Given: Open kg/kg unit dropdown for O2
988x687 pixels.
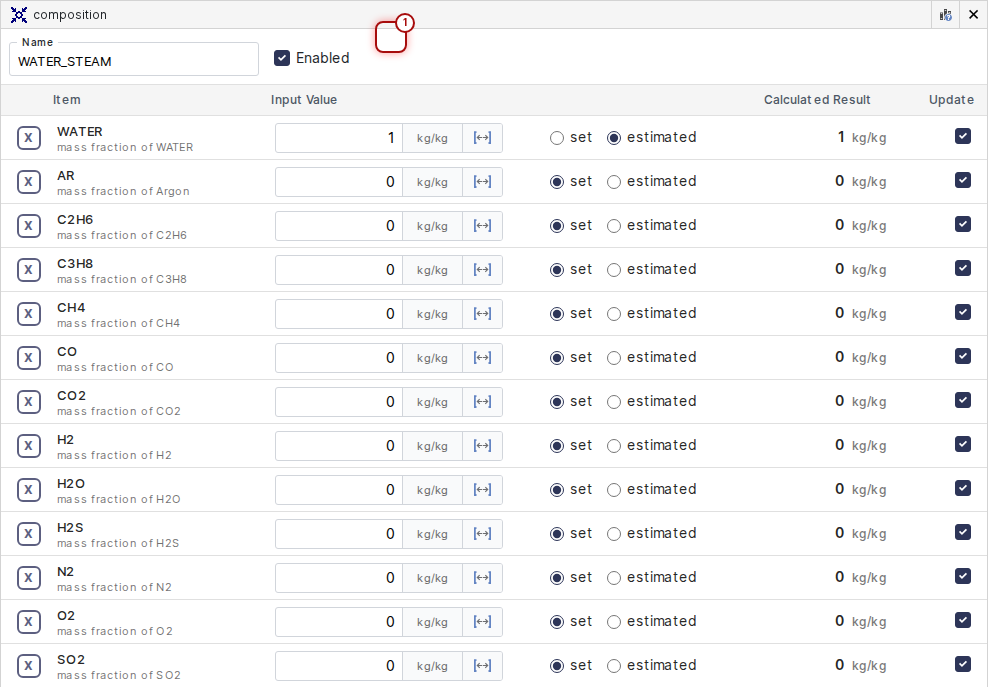Looking at the screenshot, I should 432,622.
